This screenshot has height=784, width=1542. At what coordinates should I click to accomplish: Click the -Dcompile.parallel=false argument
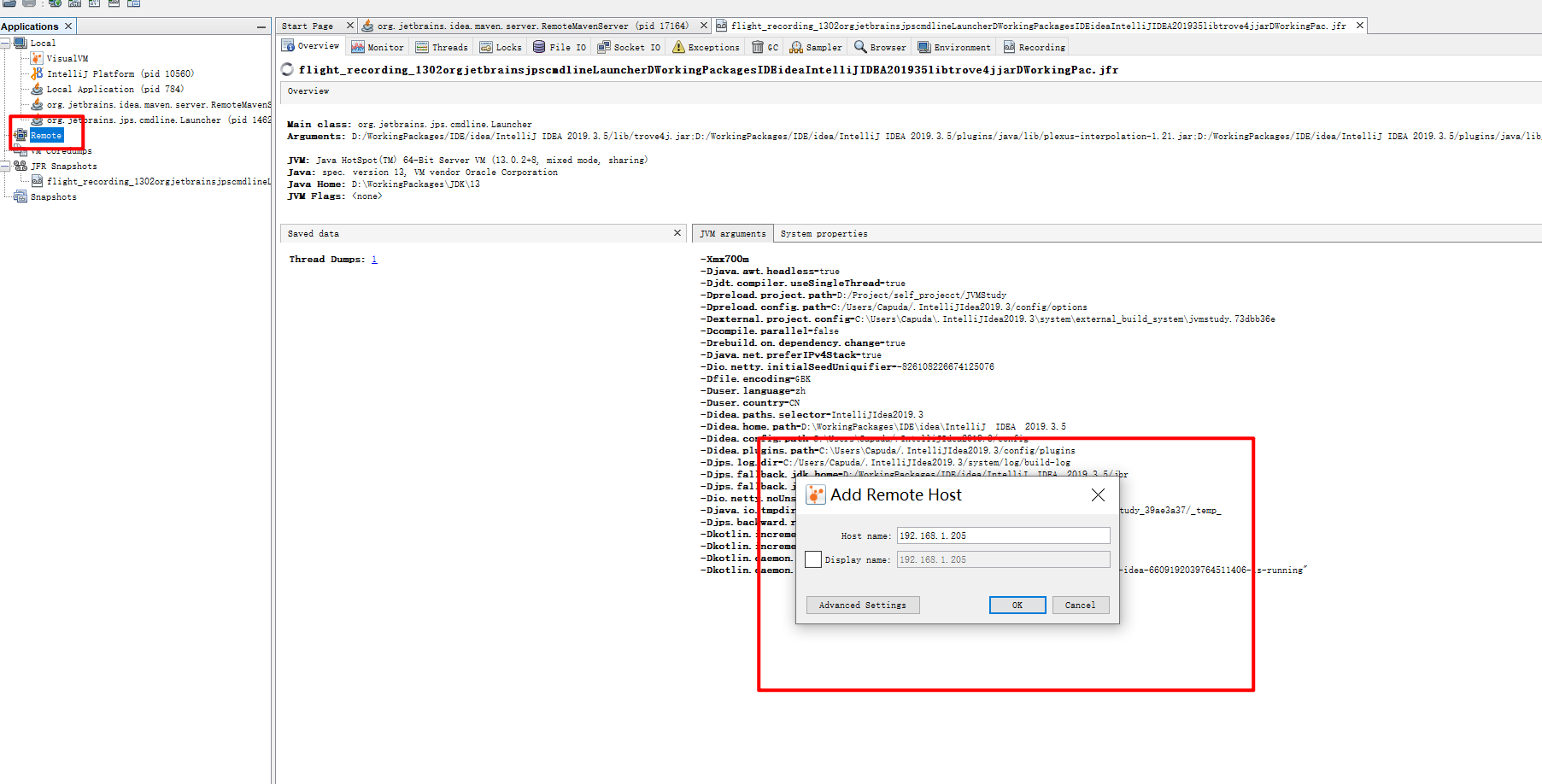pyautogui.click(x=770, y=331)
